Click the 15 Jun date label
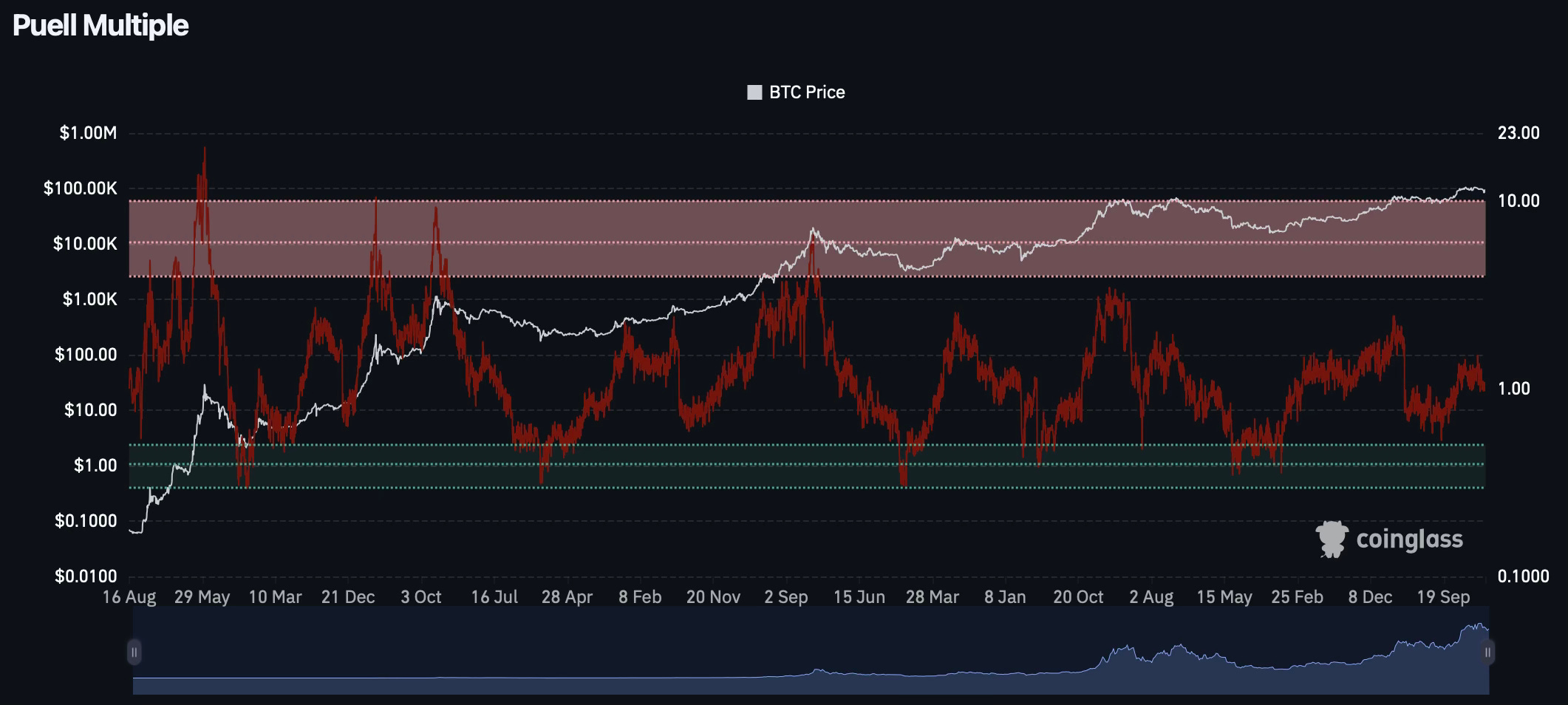This screenshot has height=705, width=1568. 859,597
